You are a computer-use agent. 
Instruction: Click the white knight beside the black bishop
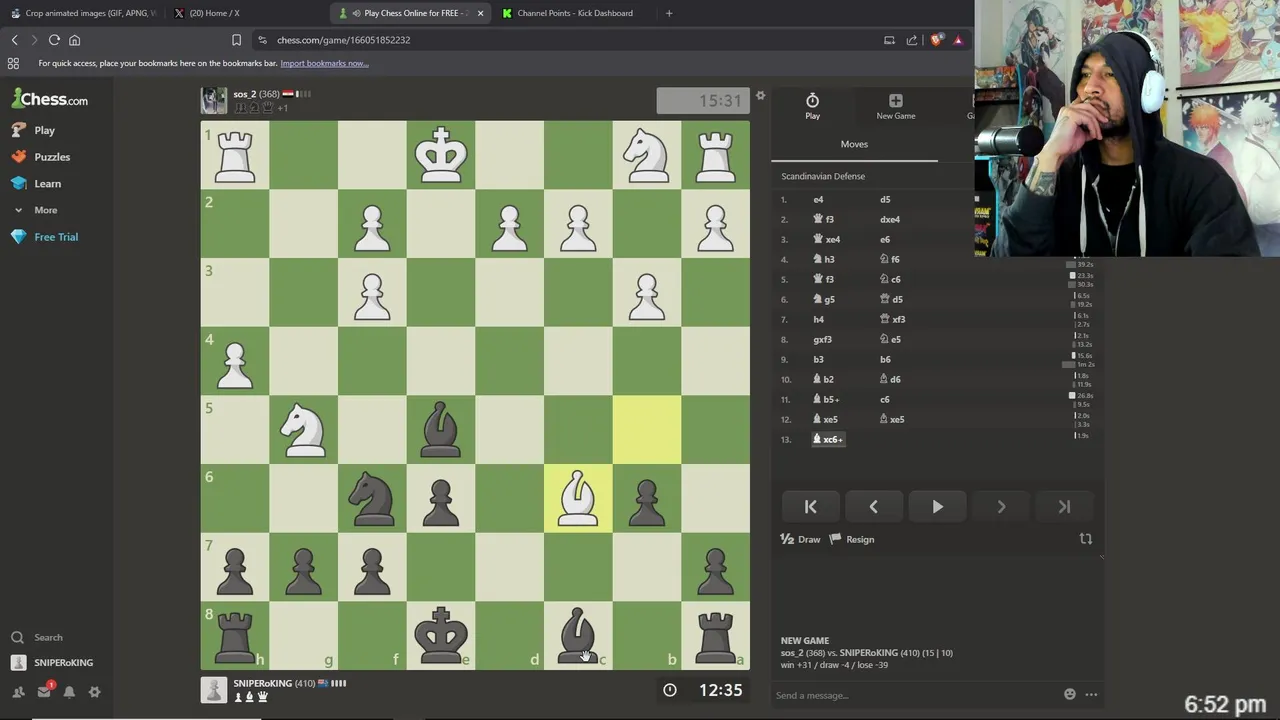[x=304, y=429]
